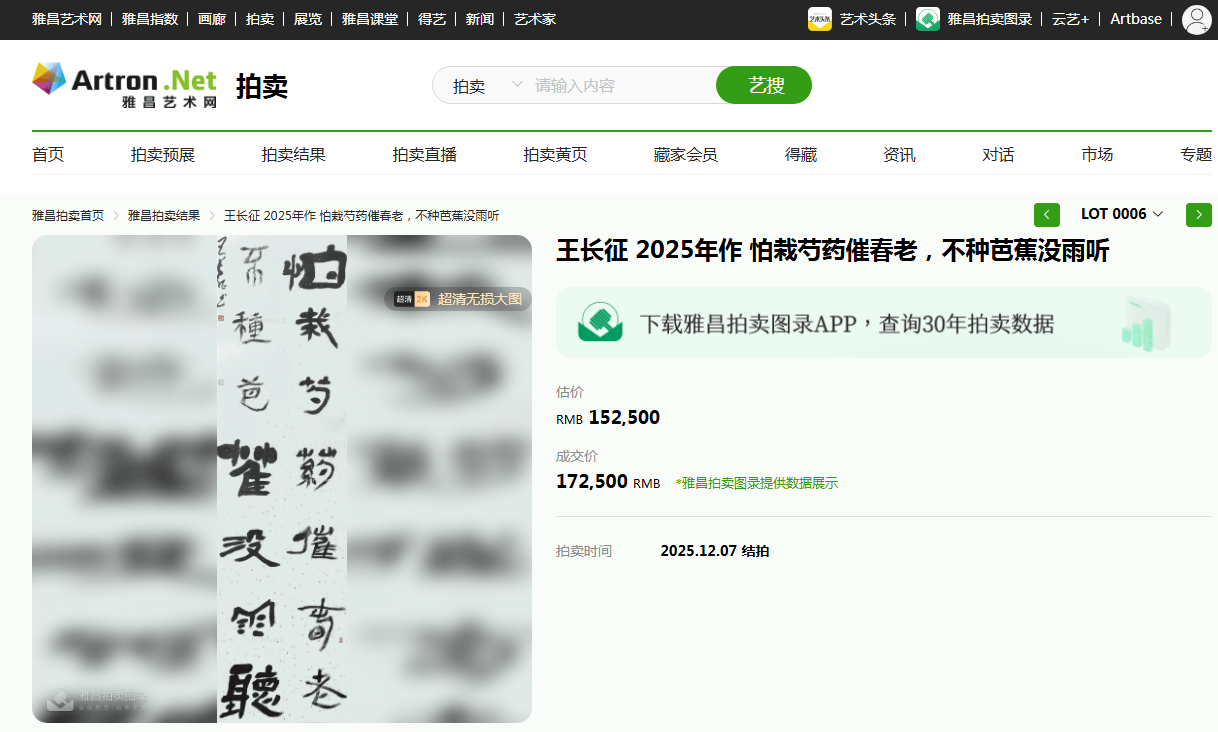Image resolution: width=1218 pixels, height=732 pixels.
Task: Open the LOT 0006 dropdown selector
Action: point(1122,214)
